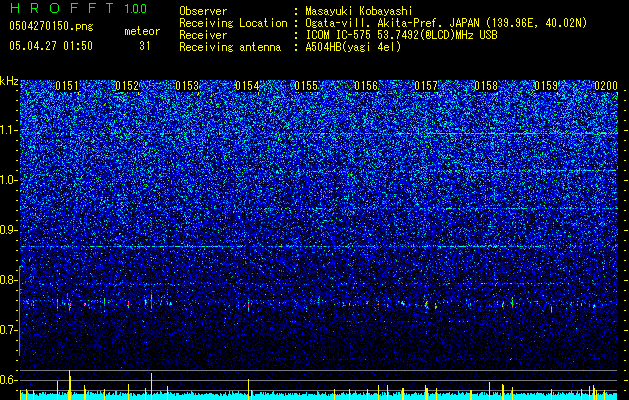The height and width of the screenshot is (400, 629).
Task: Click the 1.0 kHz axis label
Action: pyautogui.click(x=8, y=180)
